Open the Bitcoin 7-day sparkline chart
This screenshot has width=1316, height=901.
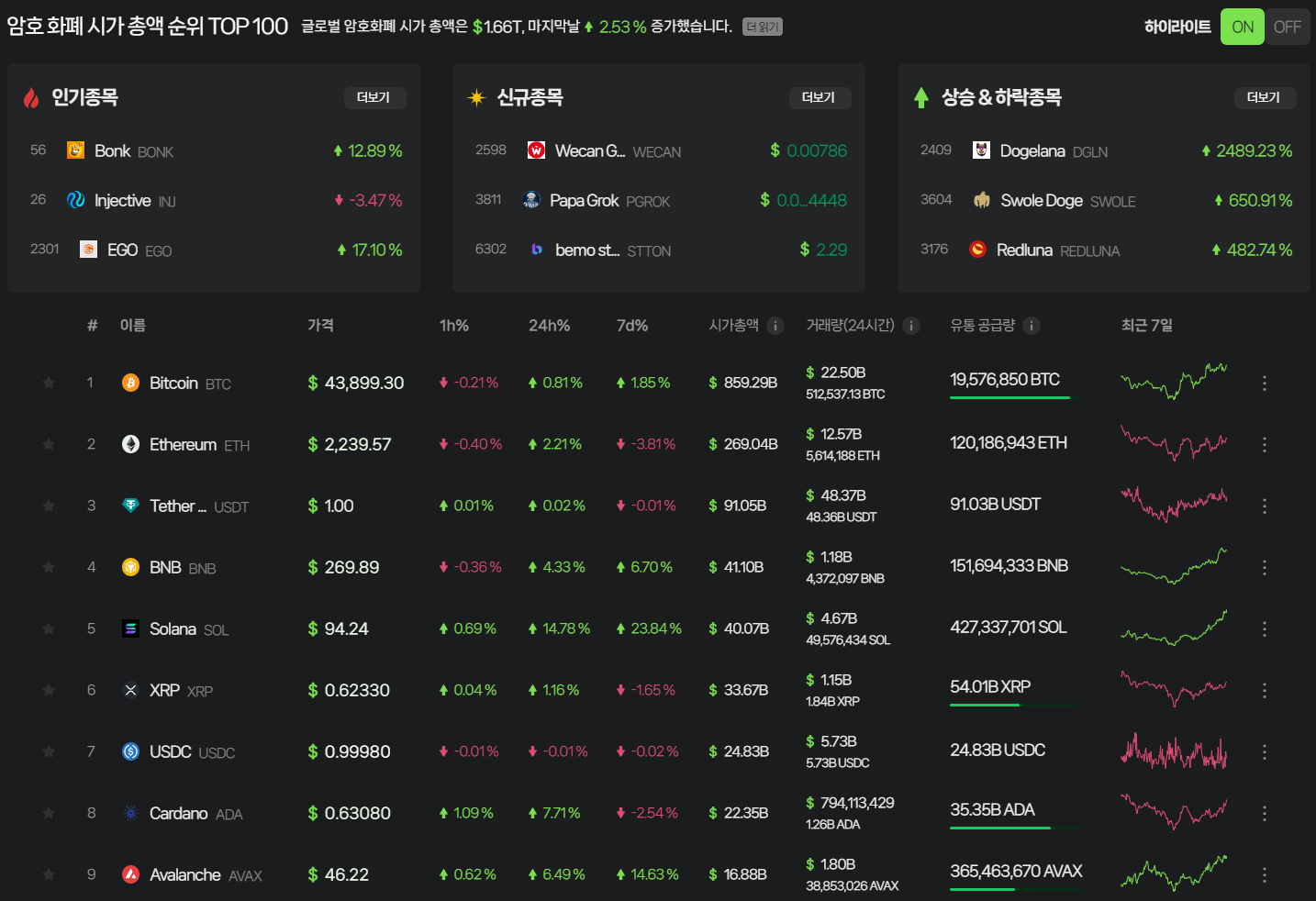coord(1174,381)
